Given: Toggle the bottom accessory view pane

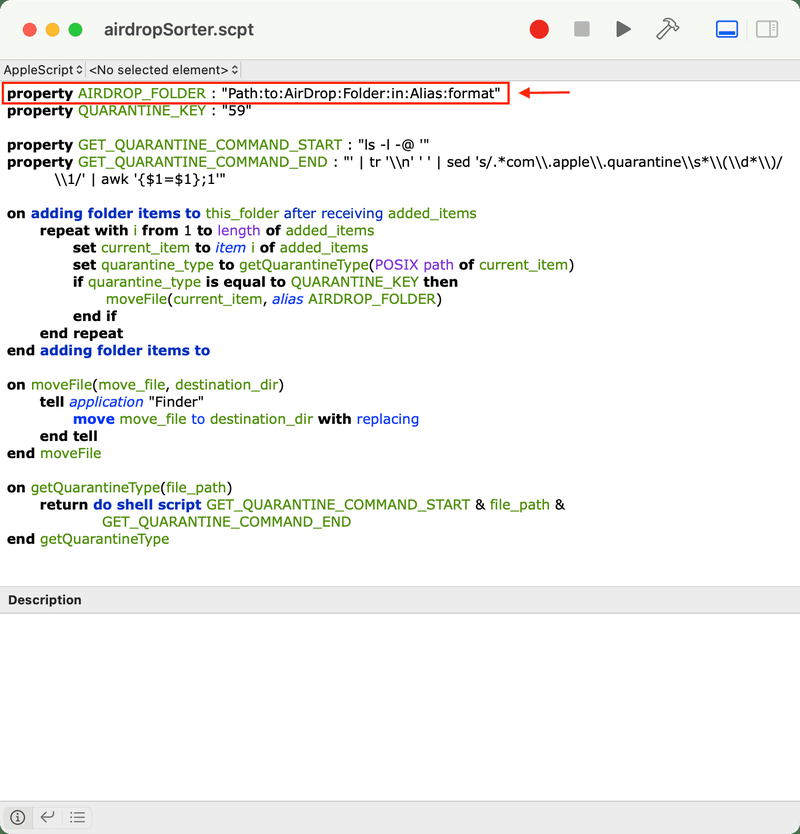Looking at the screenshot, I should tap(727, 29).
